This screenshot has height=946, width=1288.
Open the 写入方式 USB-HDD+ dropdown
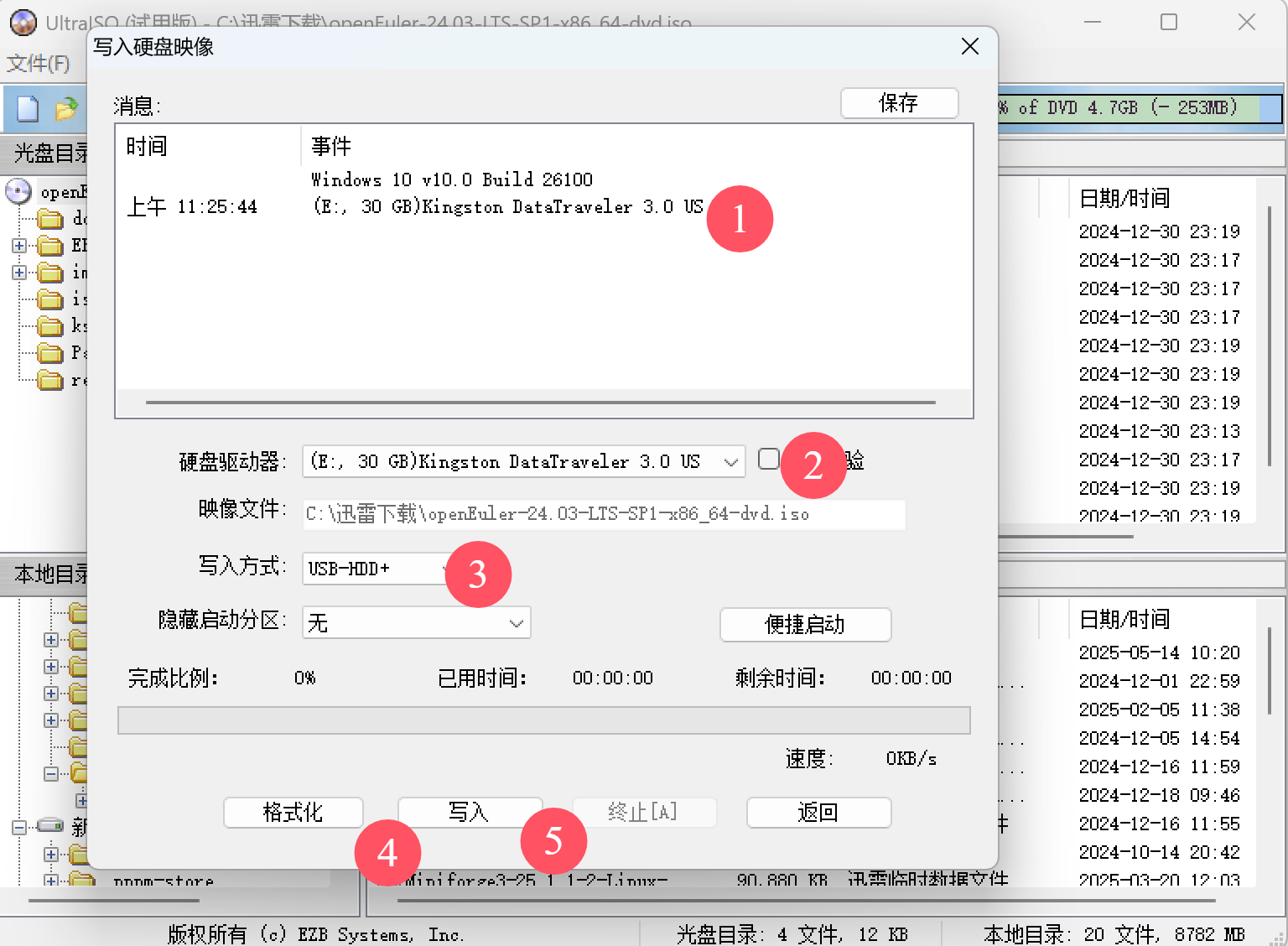tap(377, 569)
